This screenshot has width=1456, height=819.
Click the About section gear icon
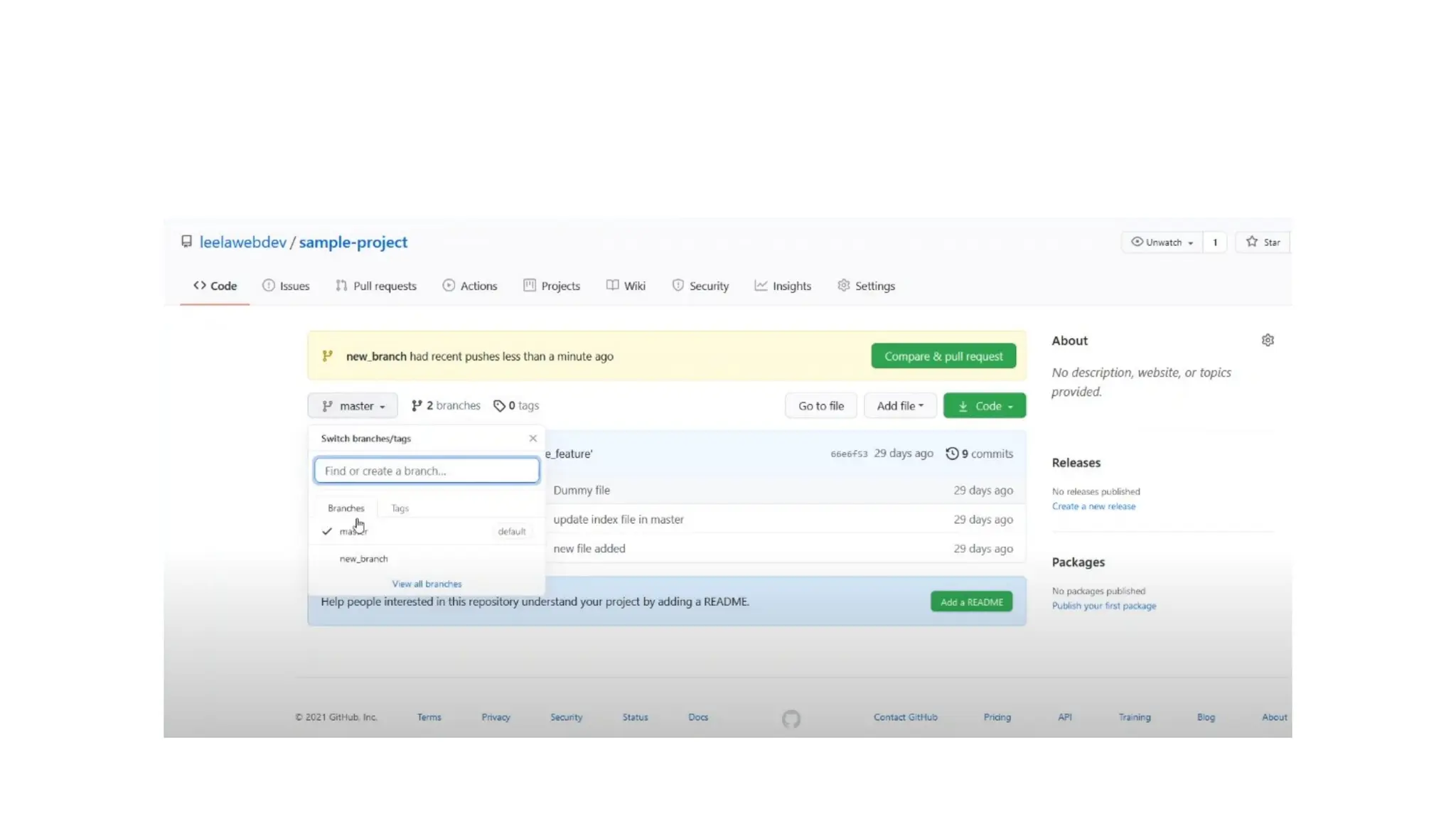pyautogui.click(x=1268, y=341)
